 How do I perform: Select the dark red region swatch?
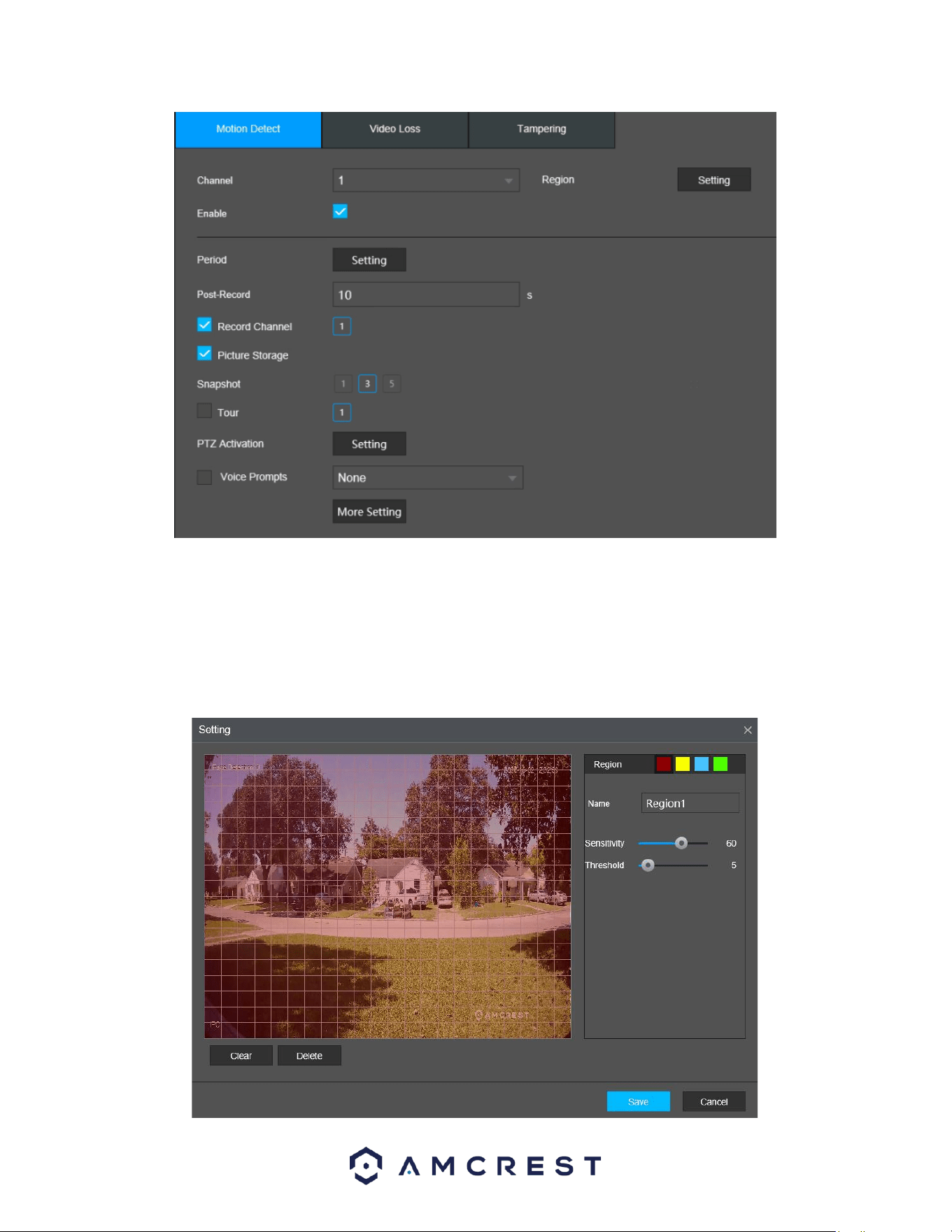[x=664, y=764]
